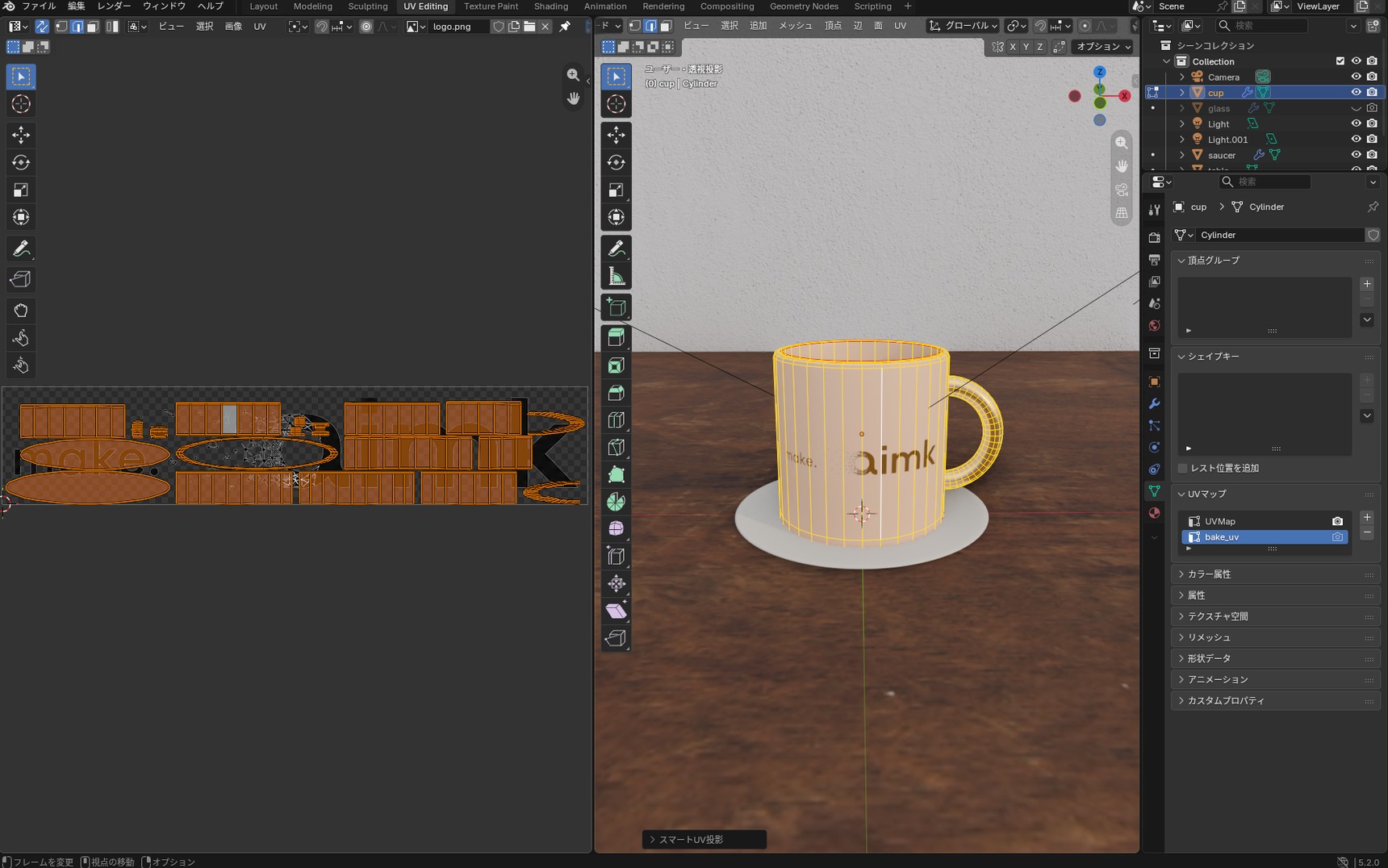The height and width of the screenshot is (868, 1388).
Task: Select the cup object in outliner
Action: pyautogui.click(x=1215, y=93)
